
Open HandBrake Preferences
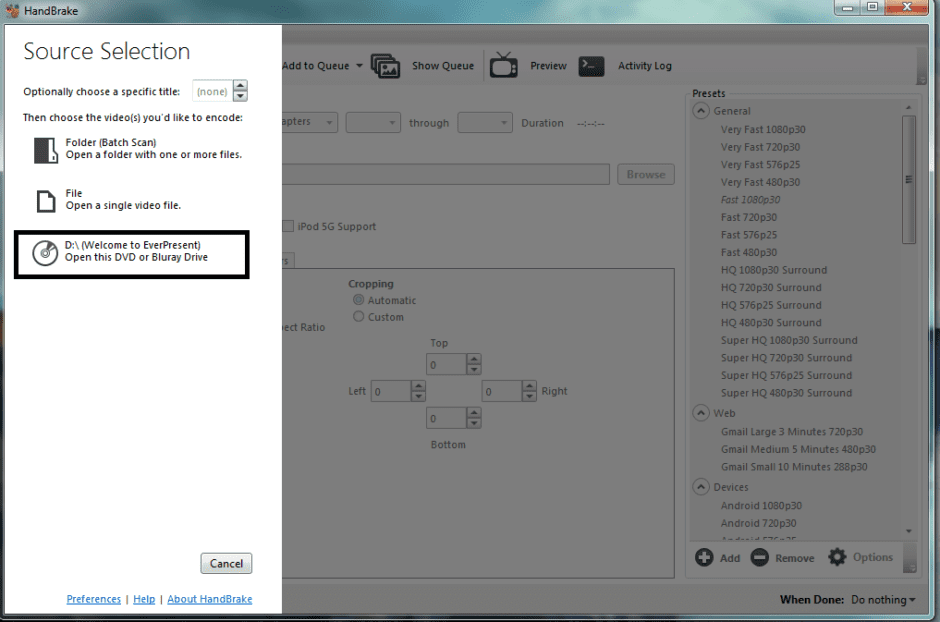point(93,598)
